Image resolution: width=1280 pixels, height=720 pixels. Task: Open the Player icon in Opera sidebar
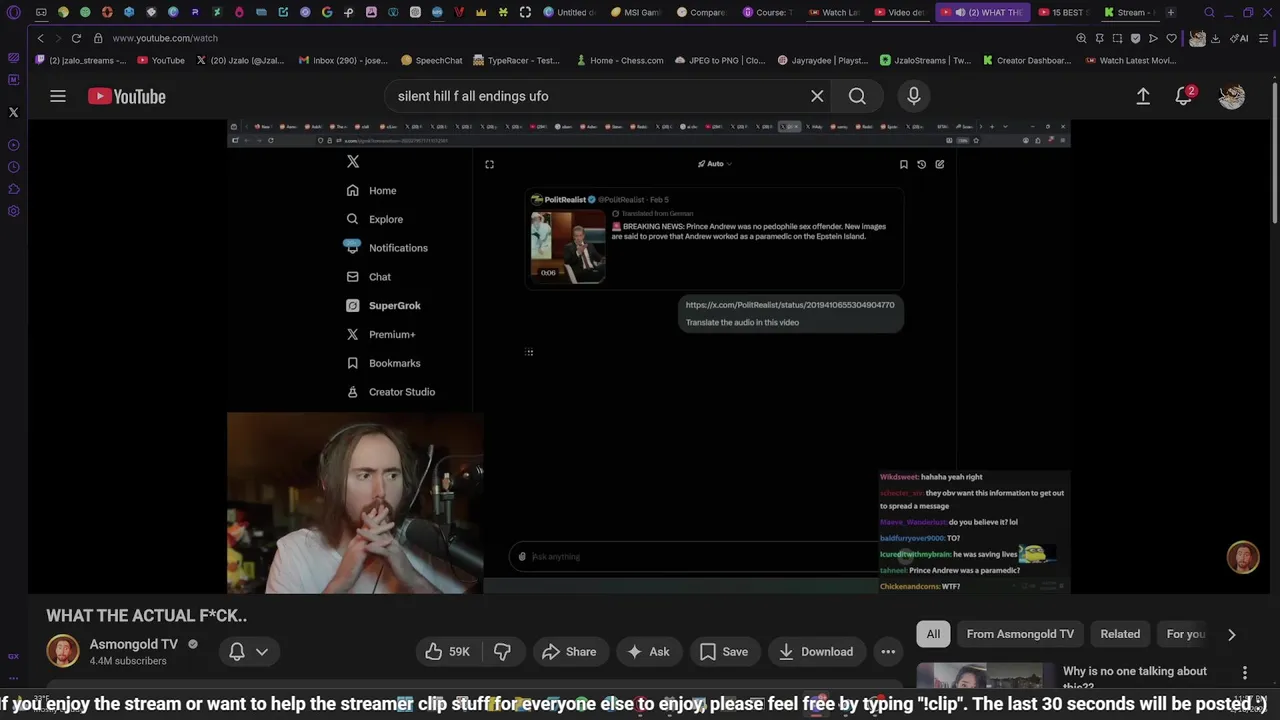pos(13,145)
